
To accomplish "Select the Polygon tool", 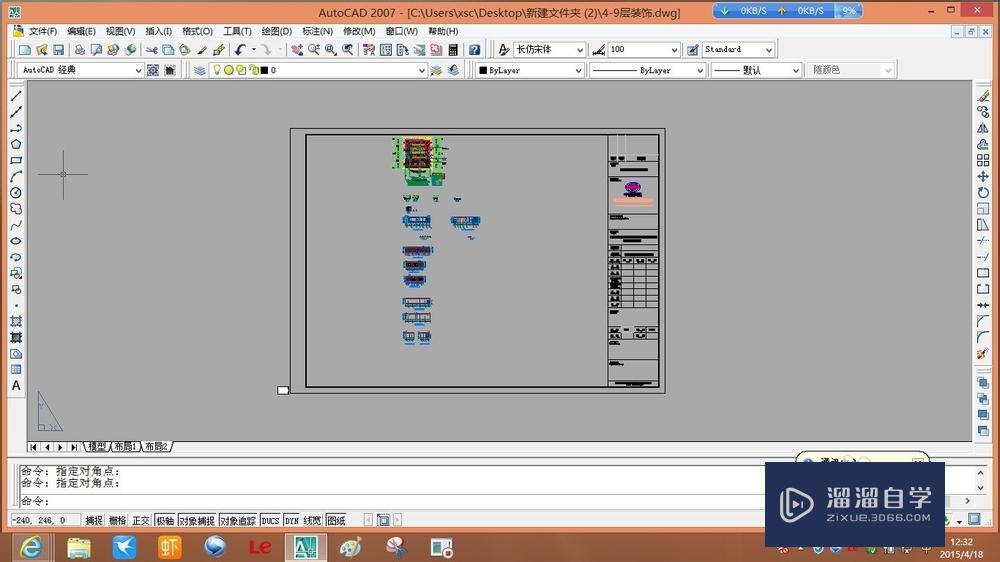I will click(16, 144).
